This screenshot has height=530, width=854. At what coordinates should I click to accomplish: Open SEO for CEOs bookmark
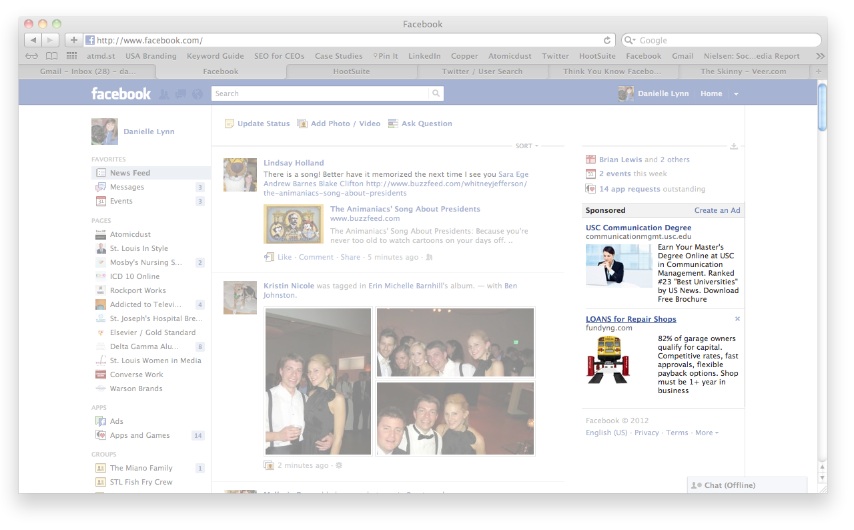[x=279, y=56]
